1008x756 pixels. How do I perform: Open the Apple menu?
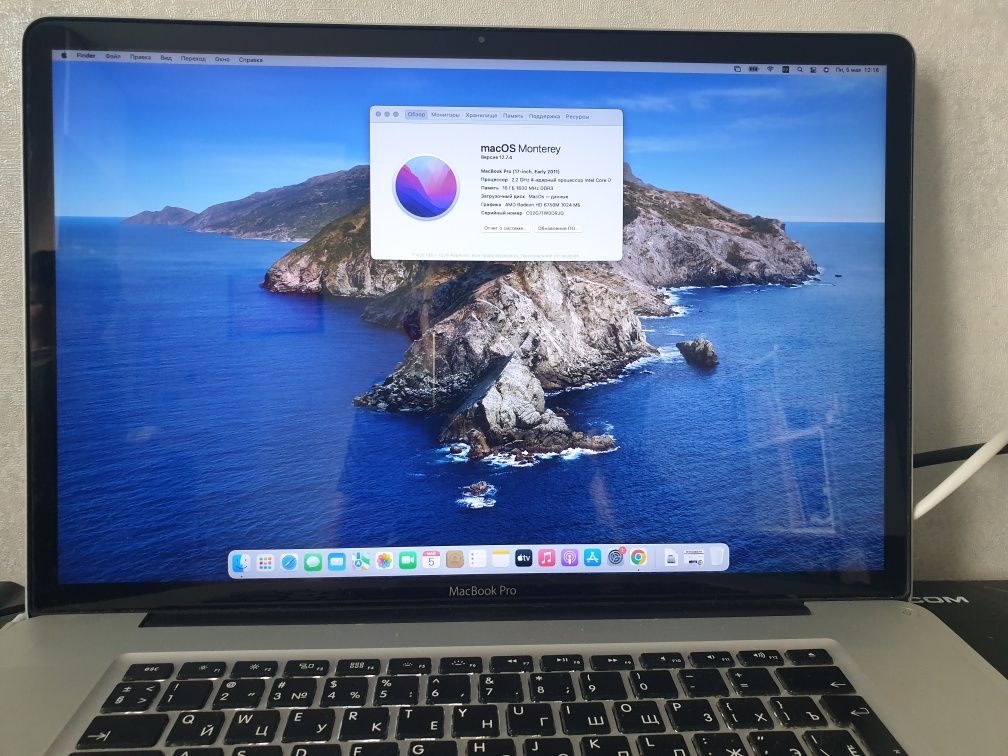click(x=64, y=56)
